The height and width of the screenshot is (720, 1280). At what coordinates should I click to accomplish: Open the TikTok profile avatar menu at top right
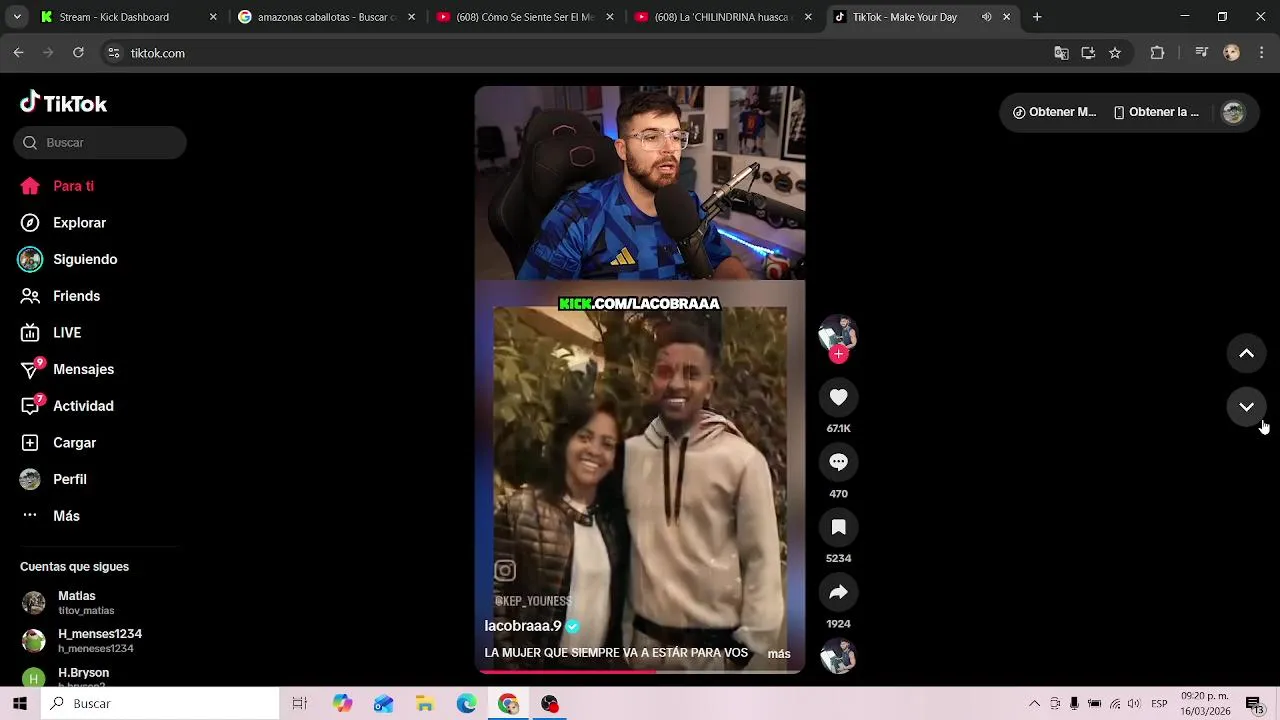pyautogui.click(x=1233, y=113)
